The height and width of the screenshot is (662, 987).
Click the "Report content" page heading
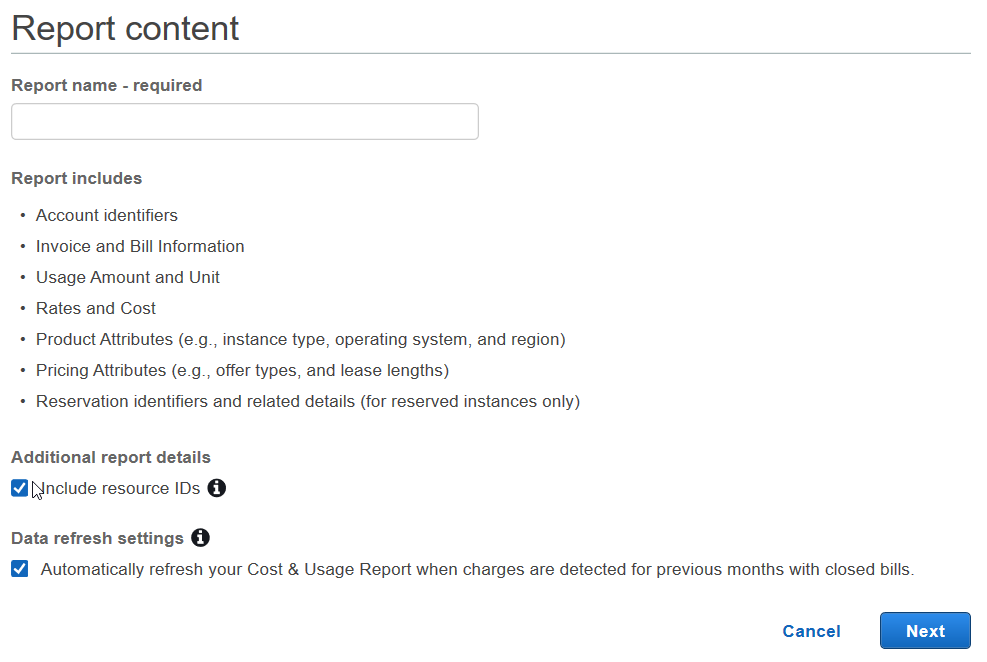coord(125,28)
